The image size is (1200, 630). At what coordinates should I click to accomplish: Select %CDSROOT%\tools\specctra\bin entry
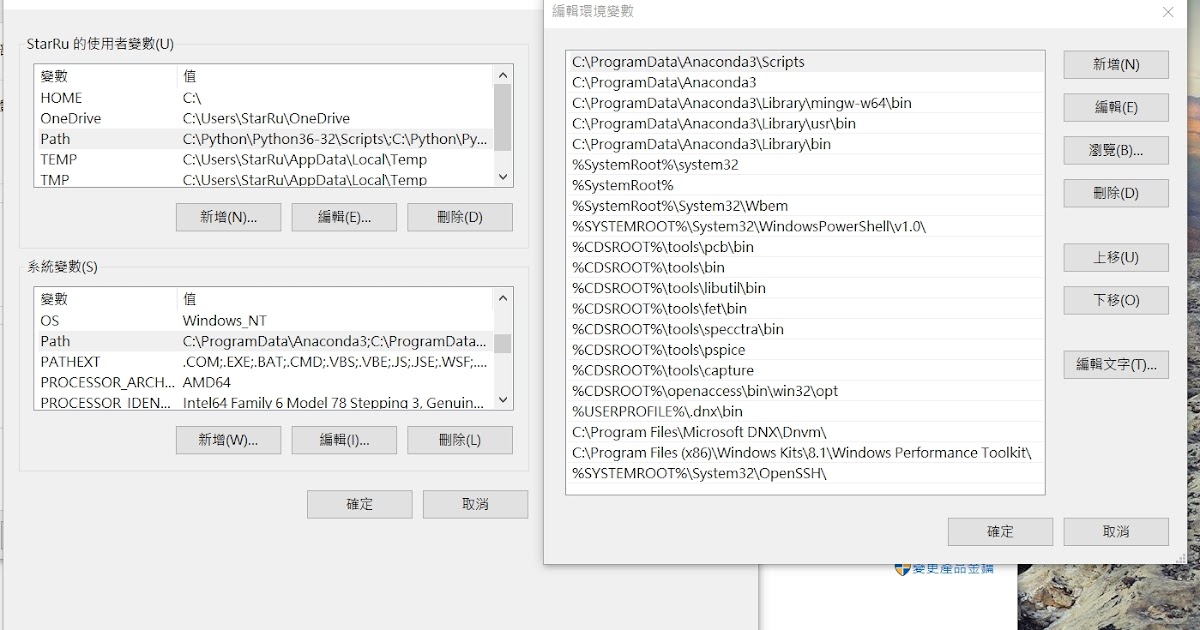click(805, 329)
